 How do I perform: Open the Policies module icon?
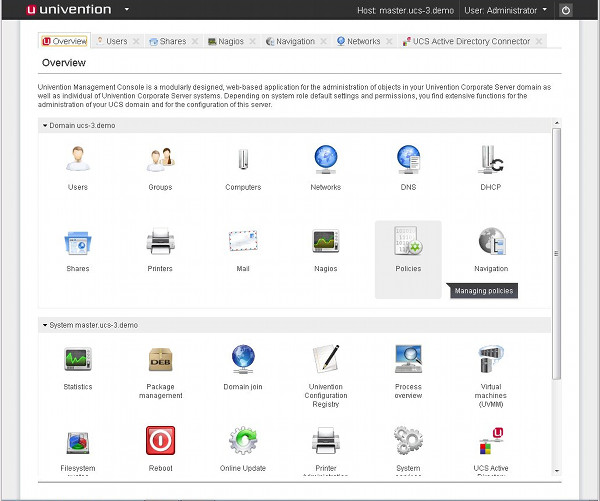click(x=408, y=240)
